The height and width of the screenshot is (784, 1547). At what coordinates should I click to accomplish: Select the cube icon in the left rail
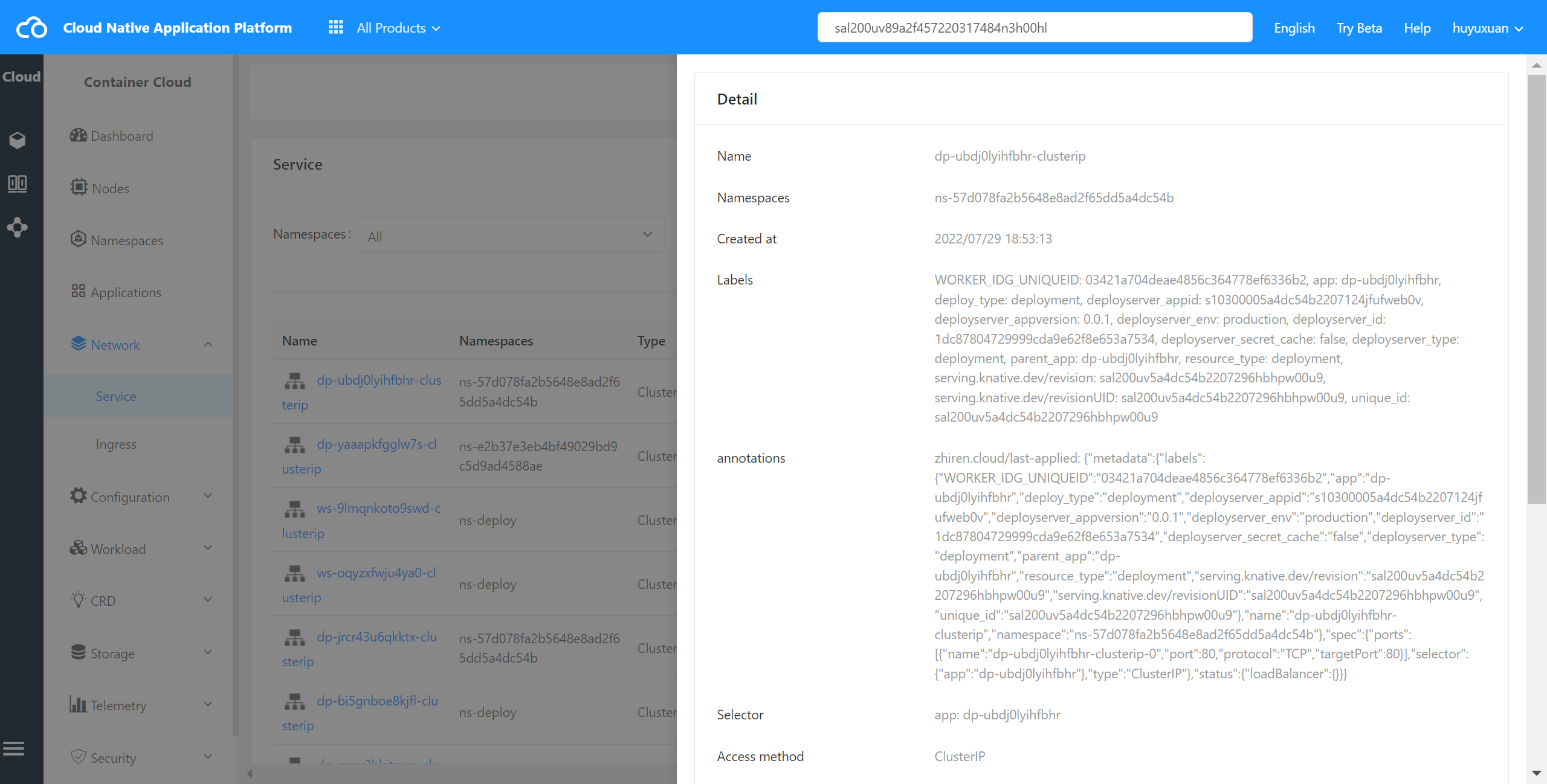[18, 140]
